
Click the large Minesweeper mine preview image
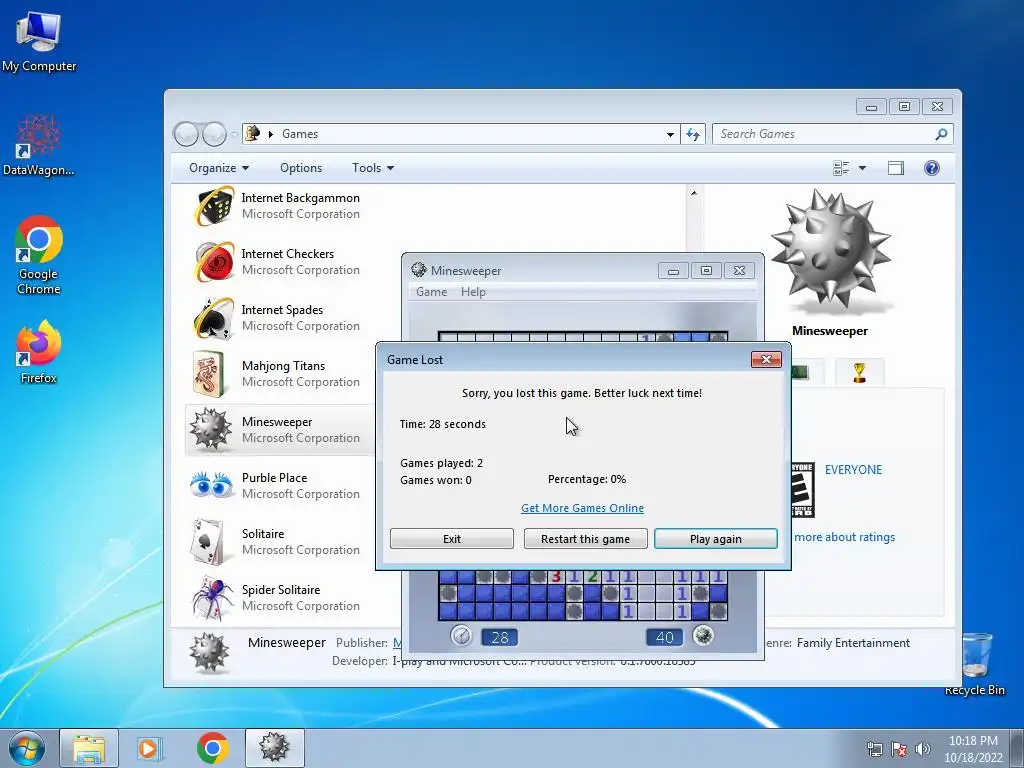click(x=830, y=251)
